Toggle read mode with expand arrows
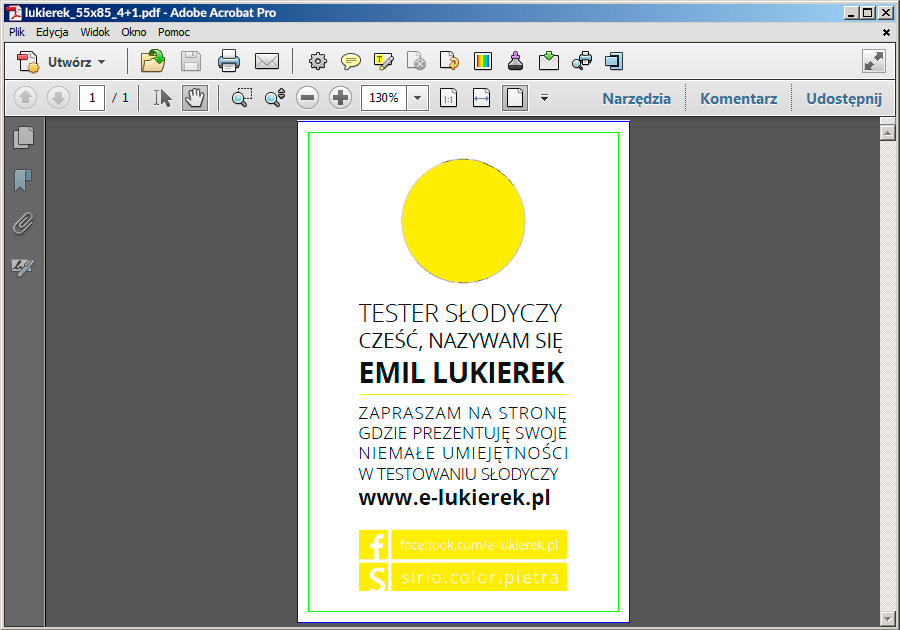 click(873, 62)
